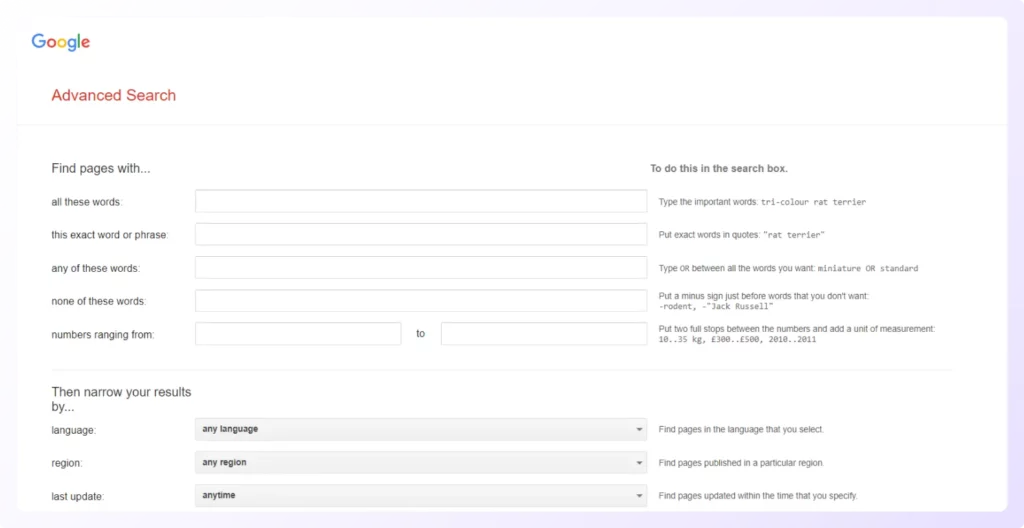
Task: Open the 'anytime' last update dropdown
Action: coord(421,495)
